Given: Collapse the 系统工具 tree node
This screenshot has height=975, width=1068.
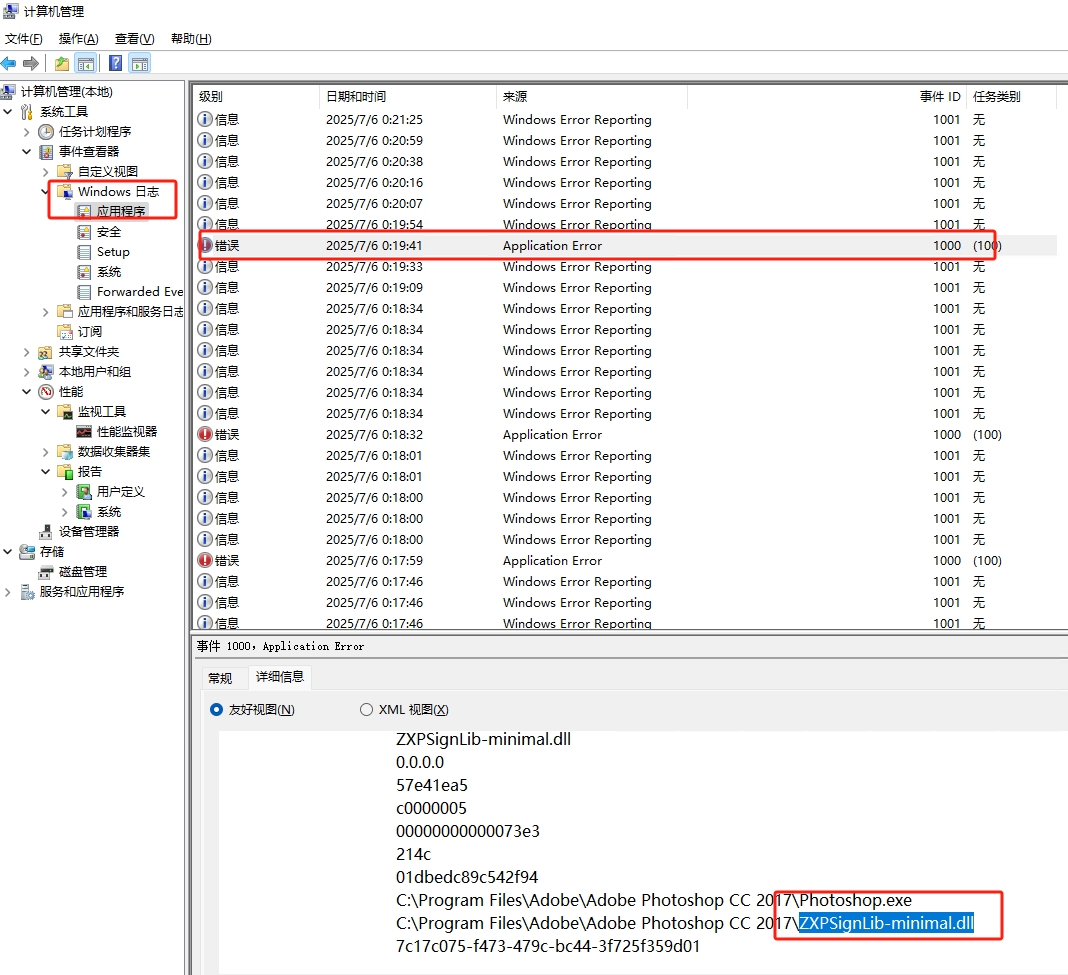Looking at the screenshot, I should tap(7, 112).
